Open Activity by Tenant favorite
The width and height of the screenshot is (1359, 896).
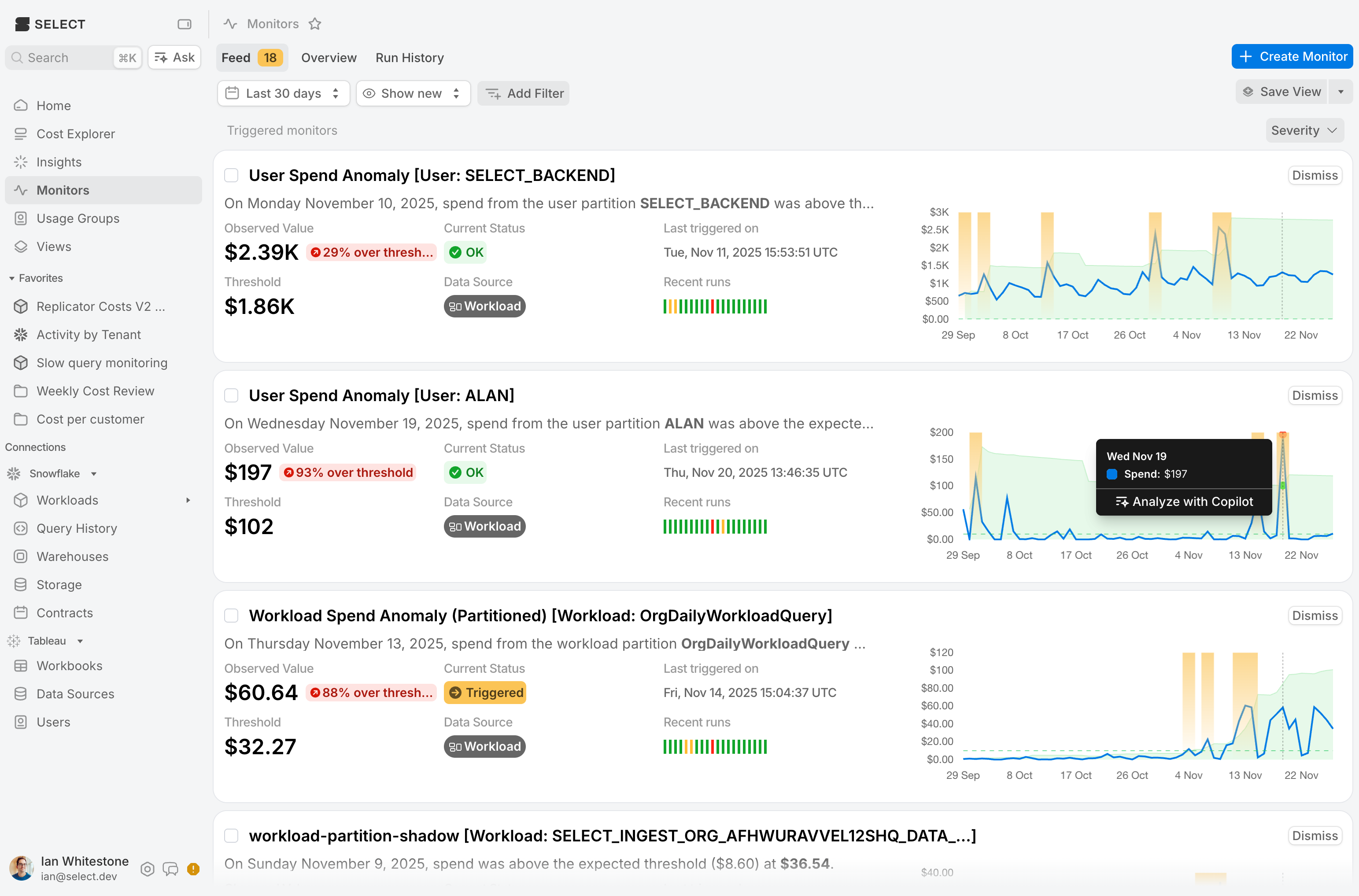pos(103,335)
